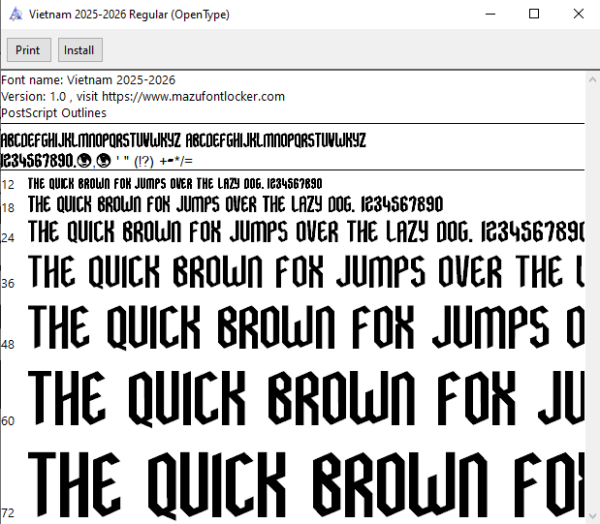Click the 48 point pangram sample text

(x=306, y=327)
